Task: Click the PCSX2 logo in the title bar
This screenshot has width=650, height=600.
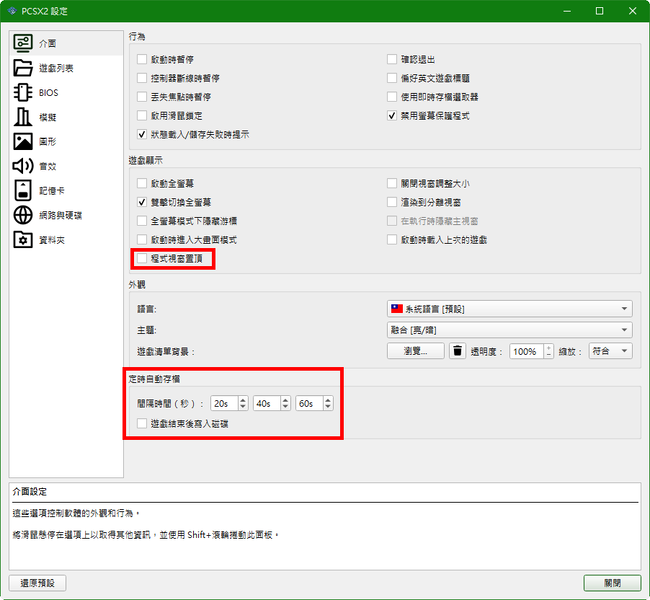Action: [x=12, y=11]
